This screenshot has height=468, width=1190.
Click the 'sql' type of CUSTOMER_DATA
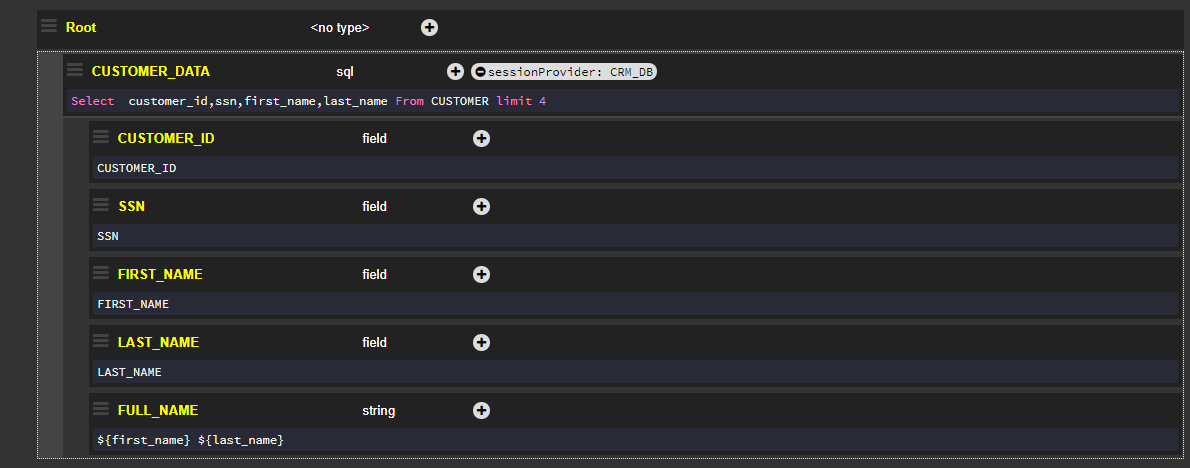(x=345, y=72)
